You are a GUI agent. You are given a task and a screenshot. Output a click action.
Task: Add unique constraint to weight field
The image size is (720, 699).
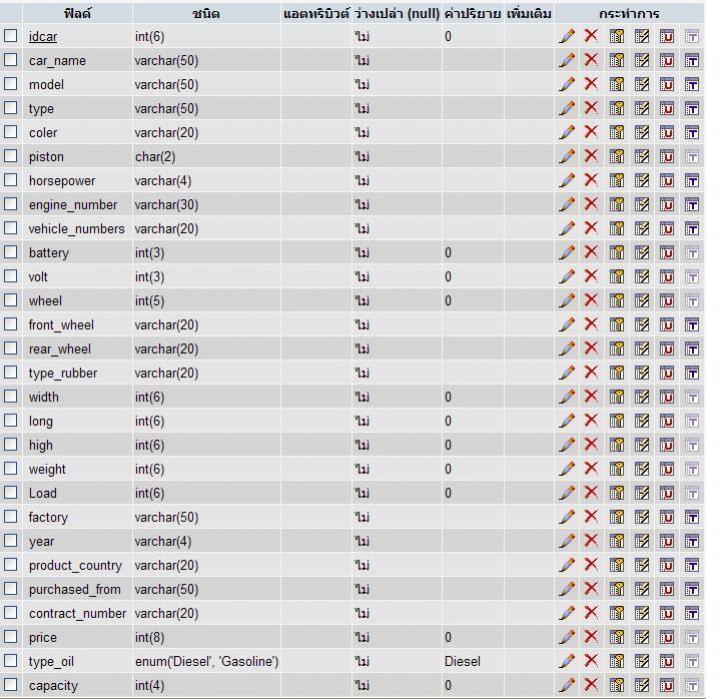pos(667,469)
